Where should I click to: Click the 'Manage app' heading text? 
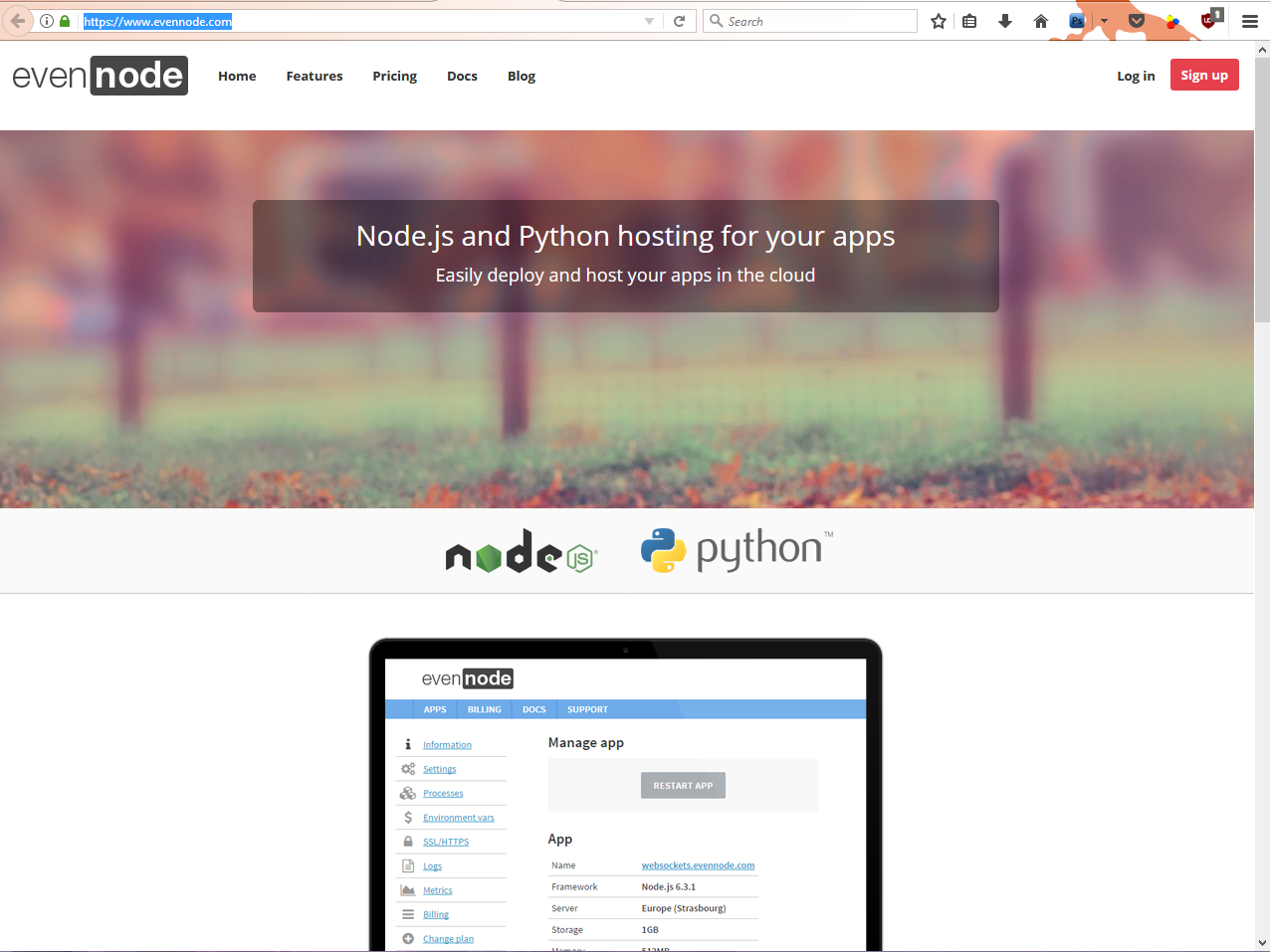click(586, 743)
